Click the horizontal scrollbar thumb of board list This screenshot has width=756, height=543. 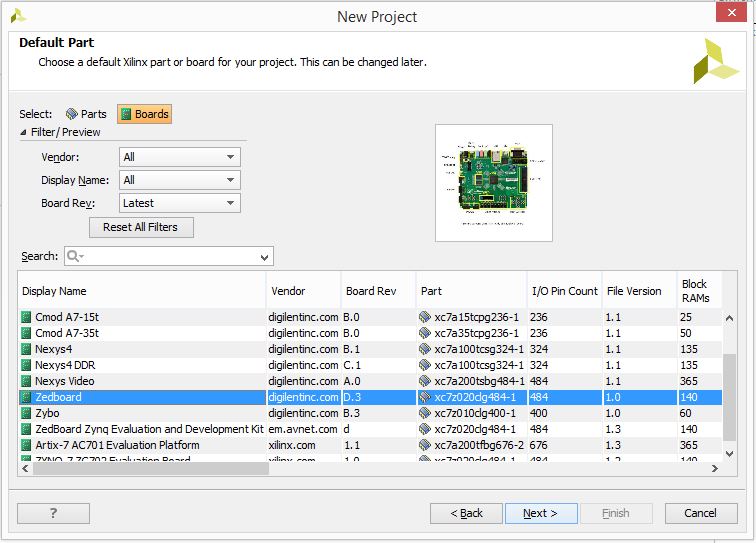(150, 468)
